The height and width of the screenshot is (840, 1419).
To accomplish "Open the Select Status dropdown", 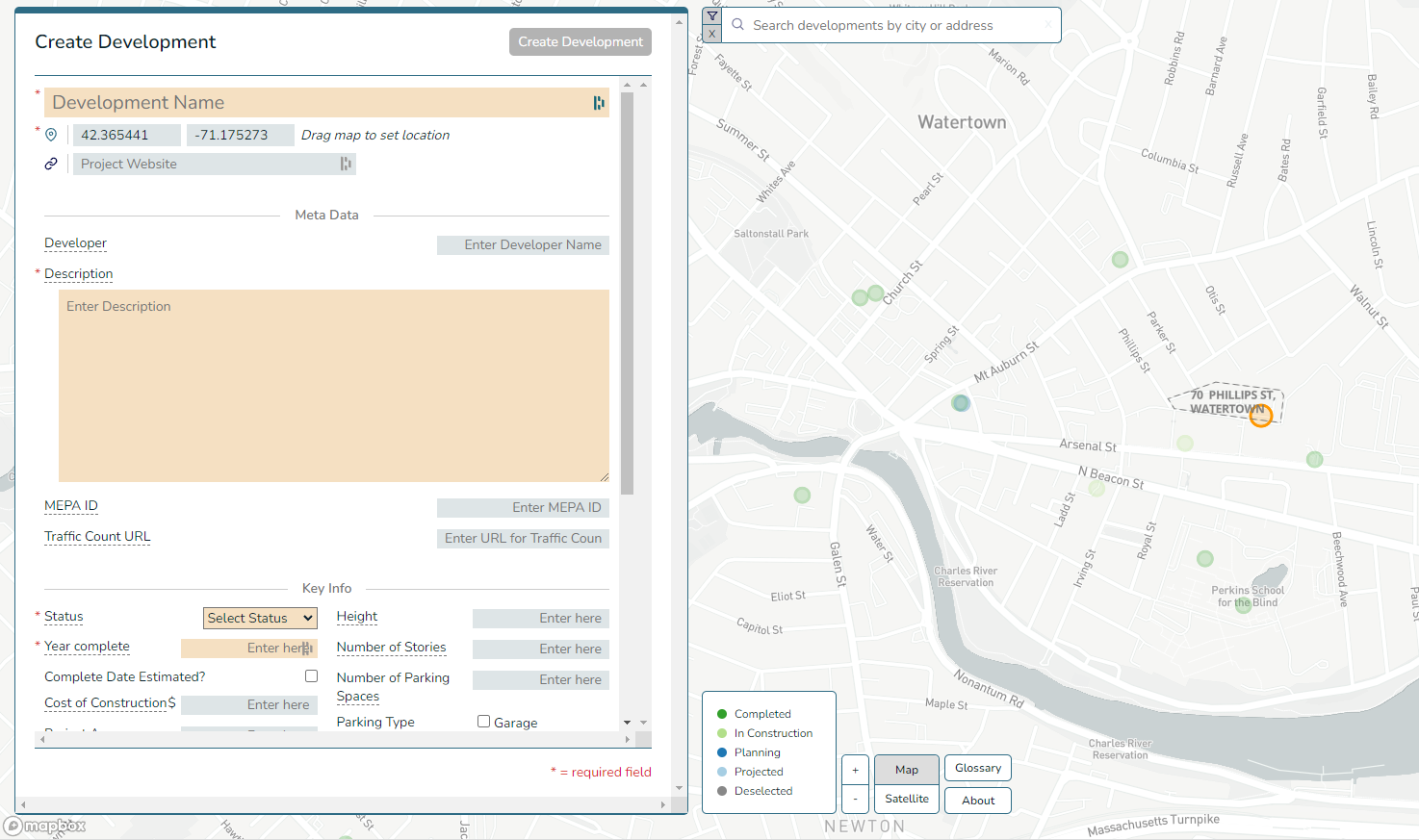I will tap(260, 618).
